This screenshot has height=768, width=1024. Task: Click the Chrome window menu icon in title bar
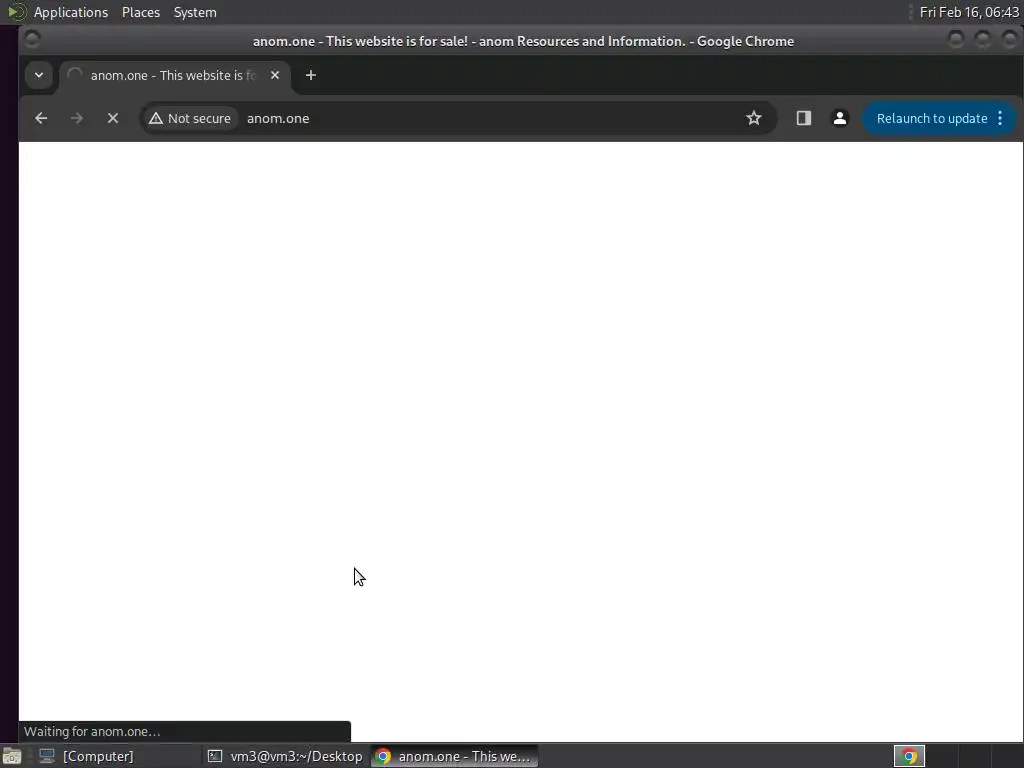pyautogui.click(x=31, y=40)
